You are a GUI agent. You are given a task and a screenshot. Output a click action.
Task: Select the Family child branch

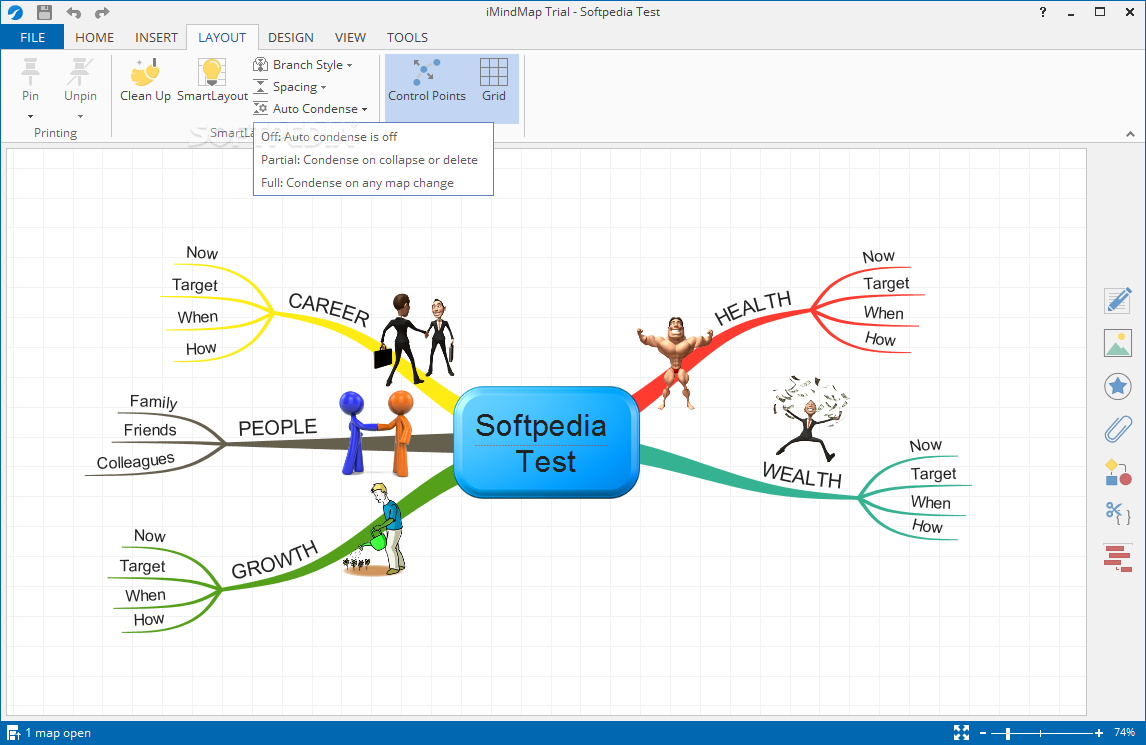pos(153,401)
